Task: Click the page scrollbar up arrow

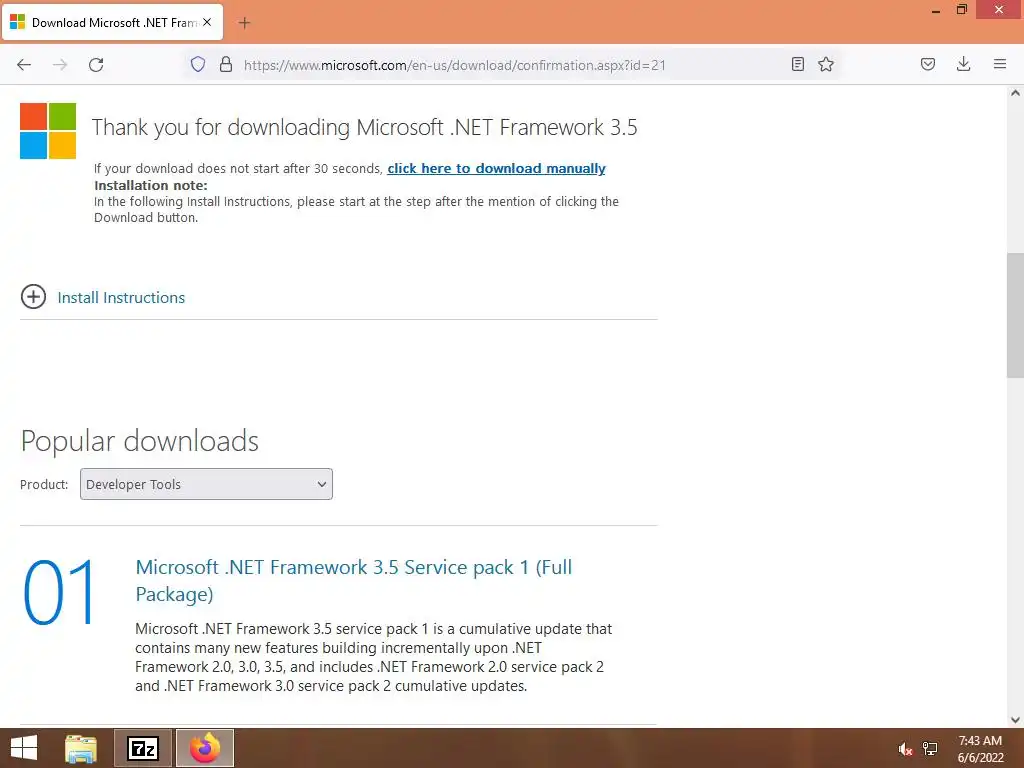Action: point(1015,93)
